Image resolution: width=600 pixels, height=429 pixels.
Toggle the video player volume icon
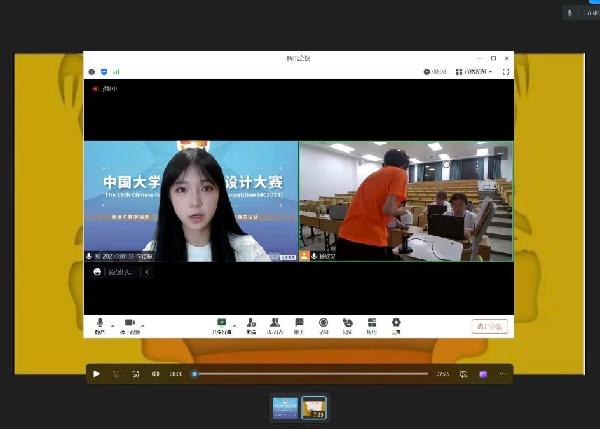click(155, 374)
